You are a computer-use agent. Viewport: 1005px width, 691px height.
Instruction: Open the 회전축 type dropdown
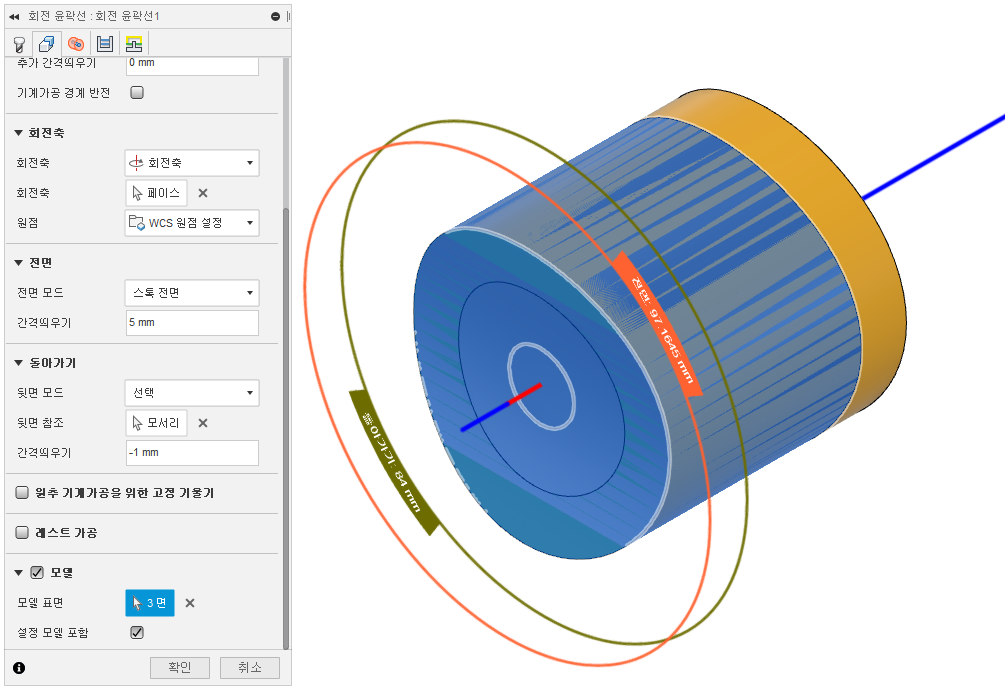point(192,163)
